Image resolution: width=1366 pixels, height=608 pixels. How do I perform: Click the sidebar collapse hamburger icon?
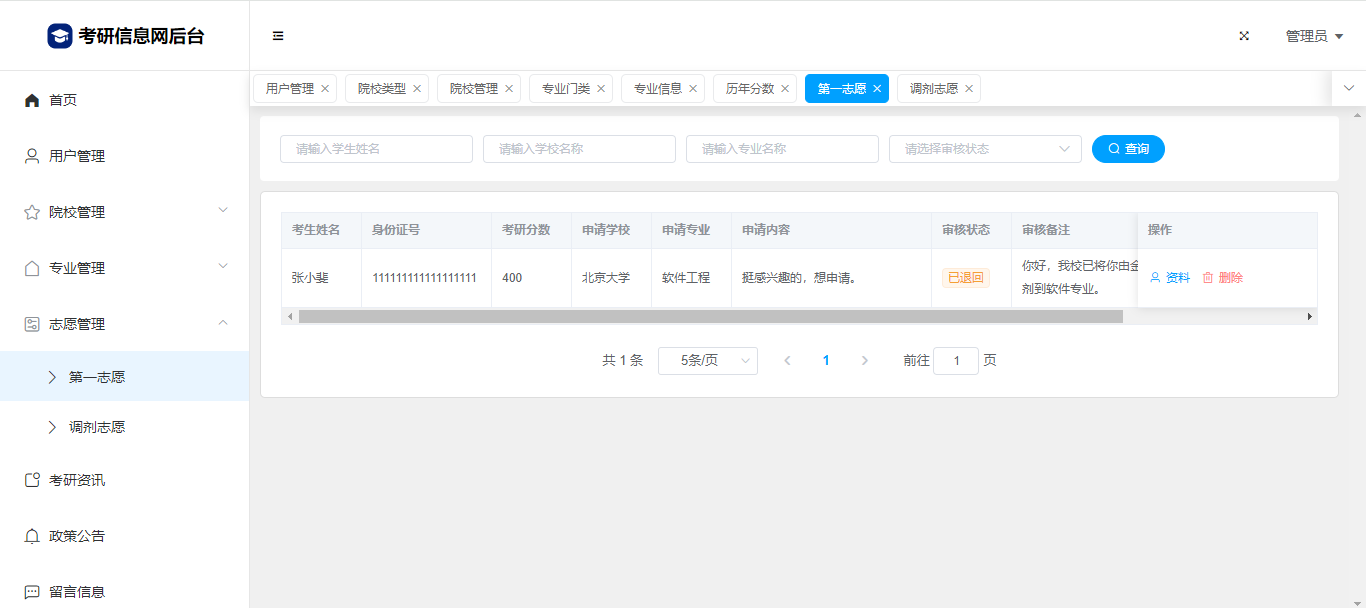(278, 36)
